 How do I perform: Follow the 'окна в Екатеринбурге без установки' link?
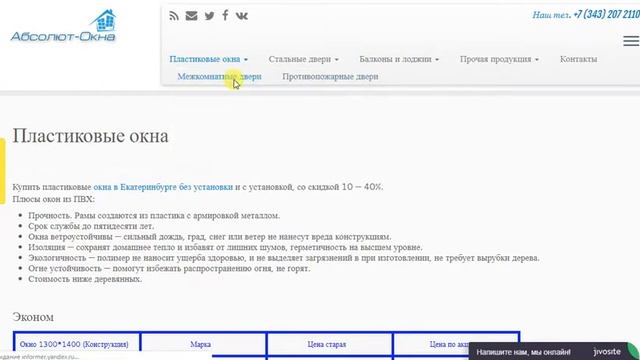pos(163,187)
